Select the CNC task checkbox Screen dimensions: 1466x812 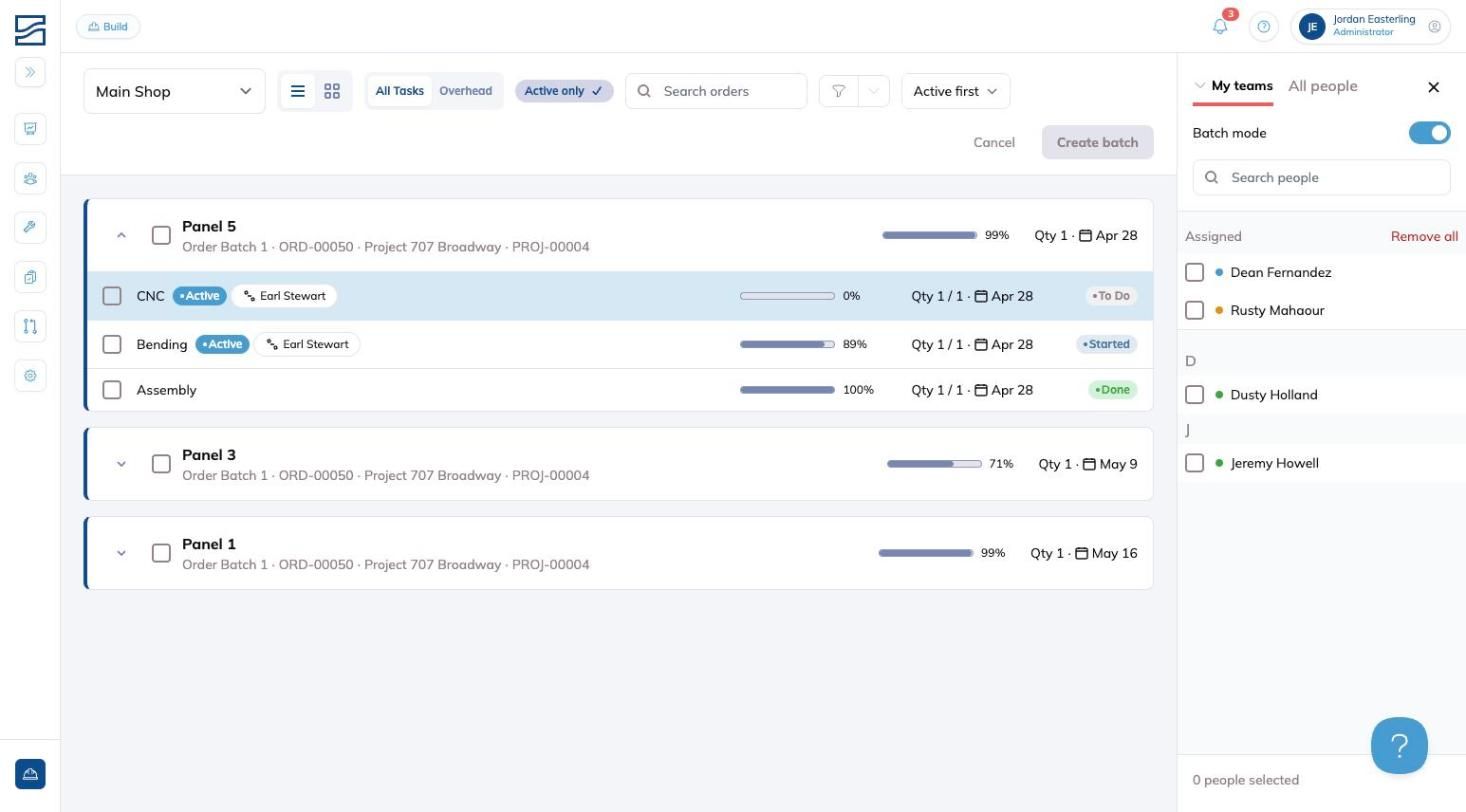point(112,296)
